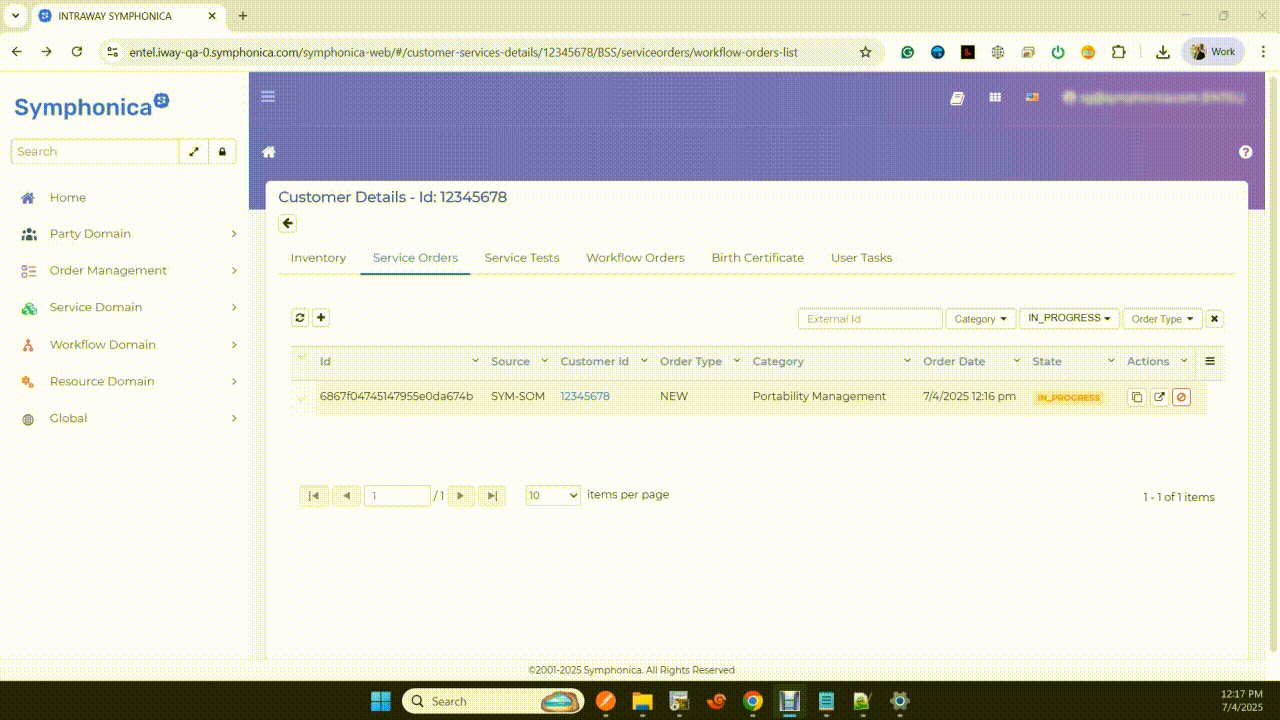Copy the order in the Actions column
The width and height of the screenshot is (1280, 720).
pos(1137,397)
